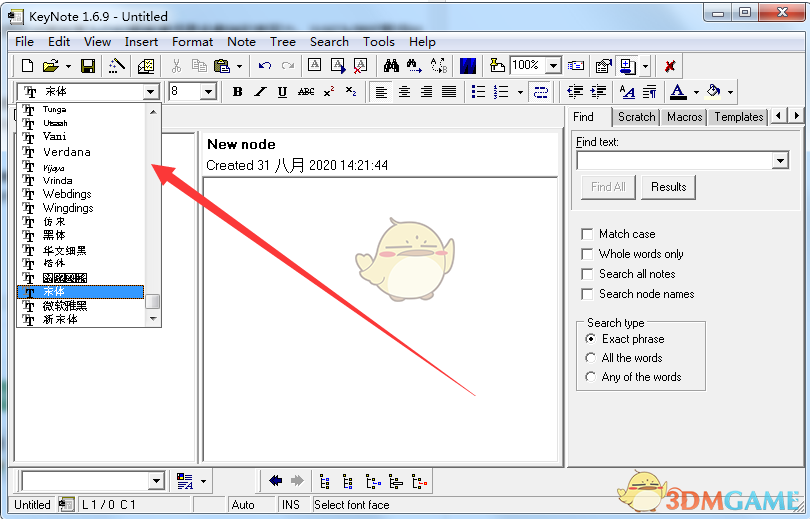
Task: Expand font color dropdown arrow
Action: [x=696, y=92]
